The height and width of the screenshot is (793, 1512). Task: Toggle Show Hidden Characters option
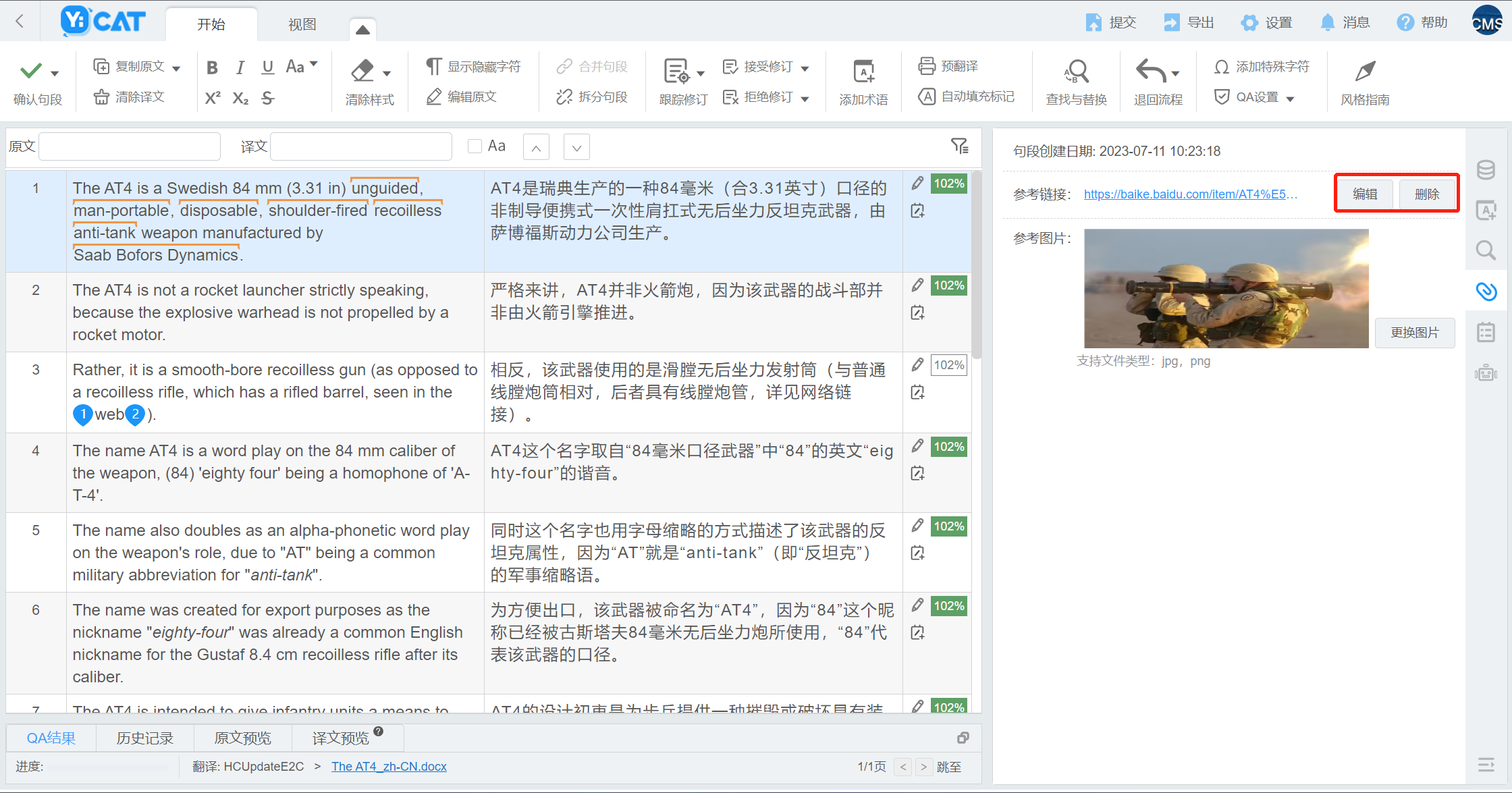474,67
